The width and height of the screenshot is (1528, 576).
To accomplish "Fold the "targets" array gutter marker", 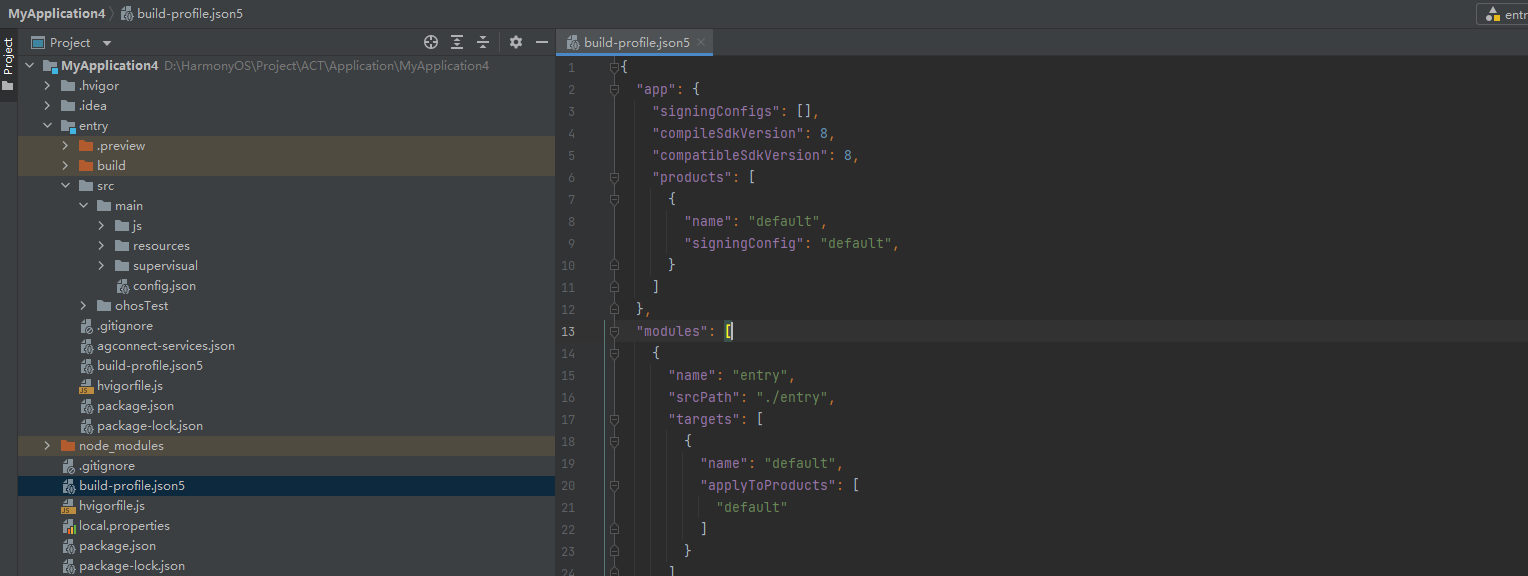I will pos(614,419).
